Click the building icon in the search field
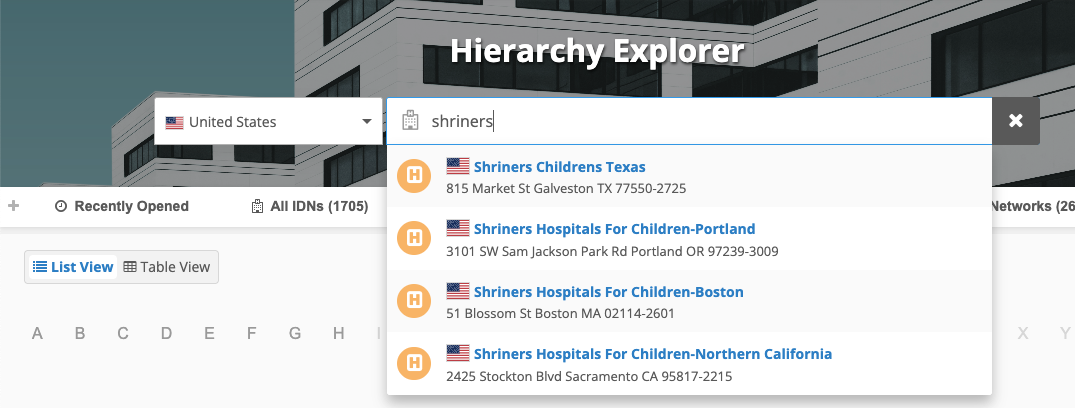Image resolution: width=1075 pixels, height=408 pixels. coord(410,121)
